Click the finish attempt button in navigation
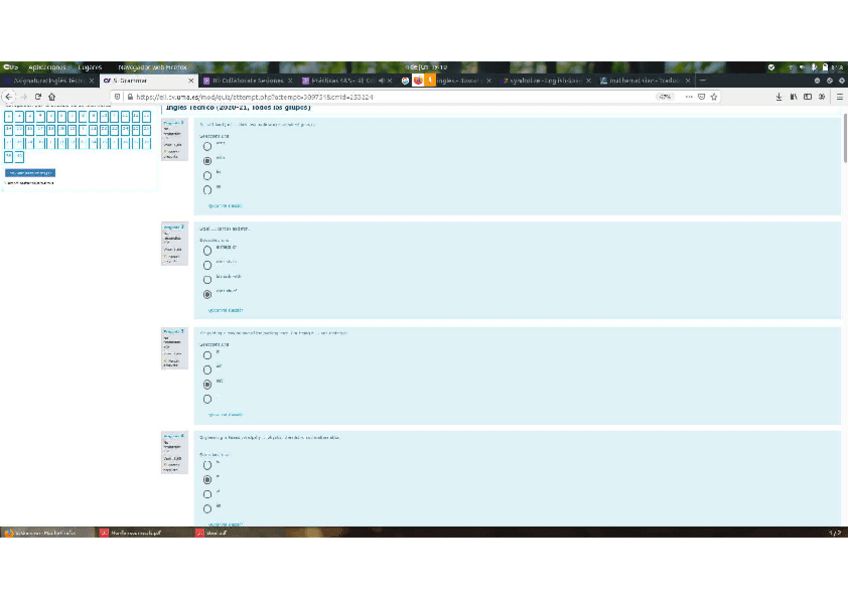The width and height of the screenshot is (848, 599). pos(30,173)
